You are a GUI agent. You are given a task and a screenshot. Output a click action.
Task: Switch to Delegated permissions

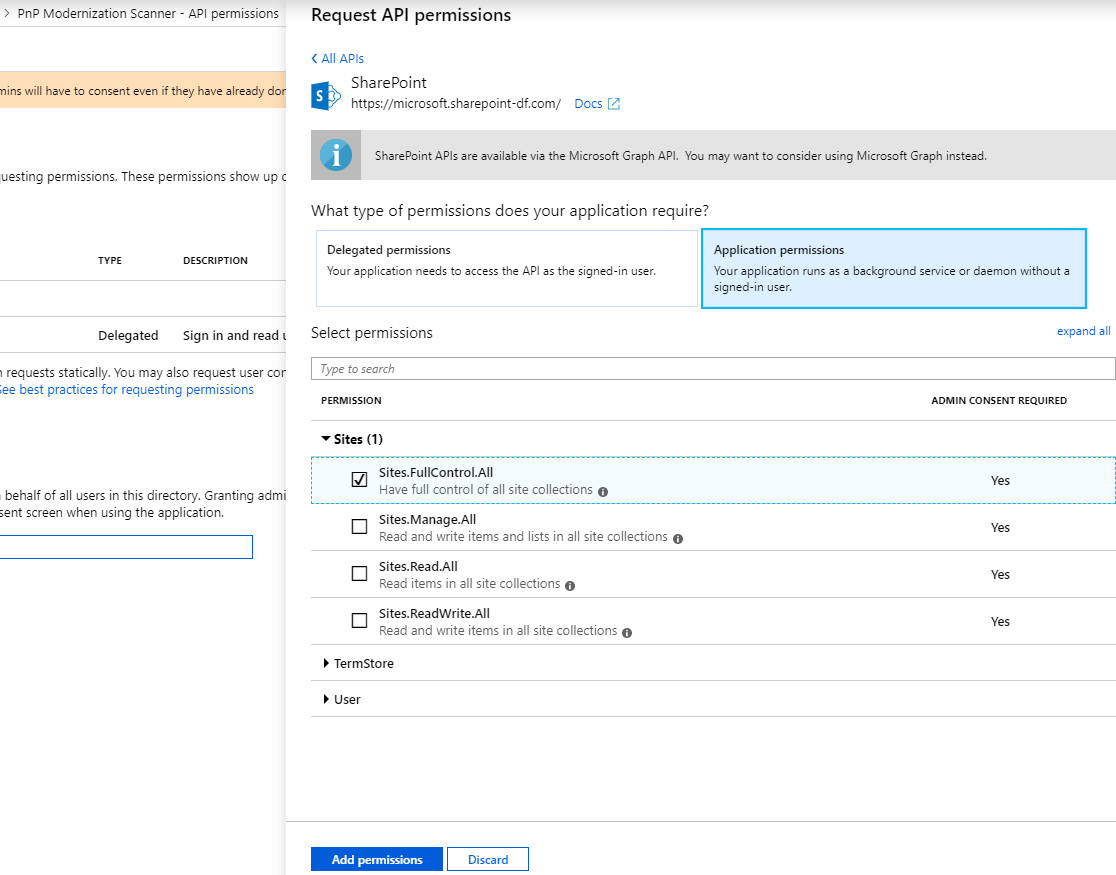pyautogui.click(x=506, y=268)
